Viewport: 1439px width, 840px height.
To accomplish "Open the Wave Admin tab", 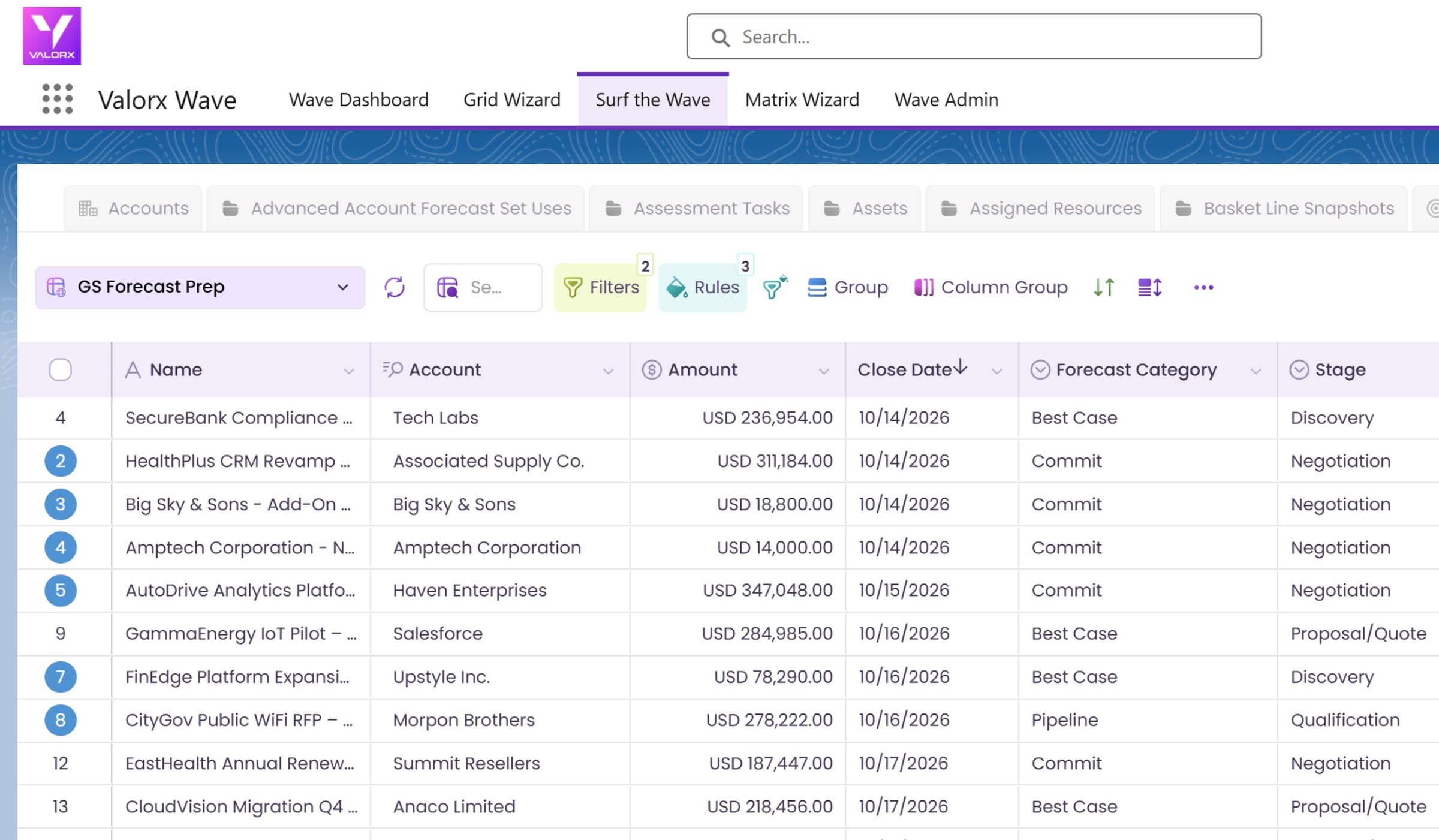I will click(946, 100).
